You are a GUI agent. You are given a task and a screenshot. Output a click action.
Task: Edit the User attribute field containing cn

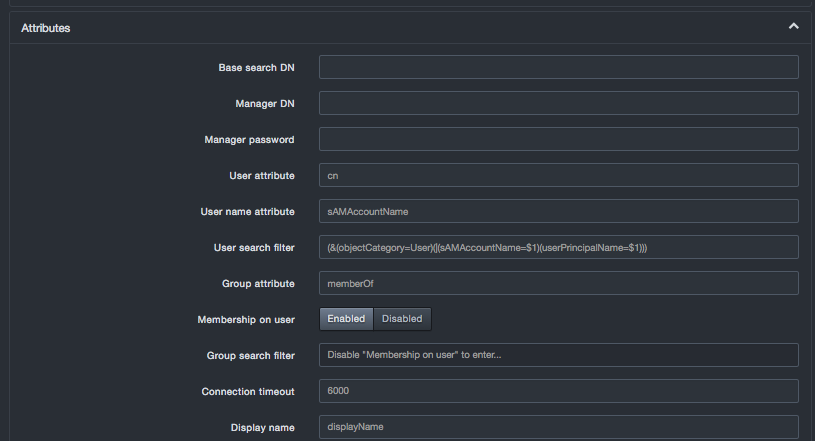coord(558,175)
